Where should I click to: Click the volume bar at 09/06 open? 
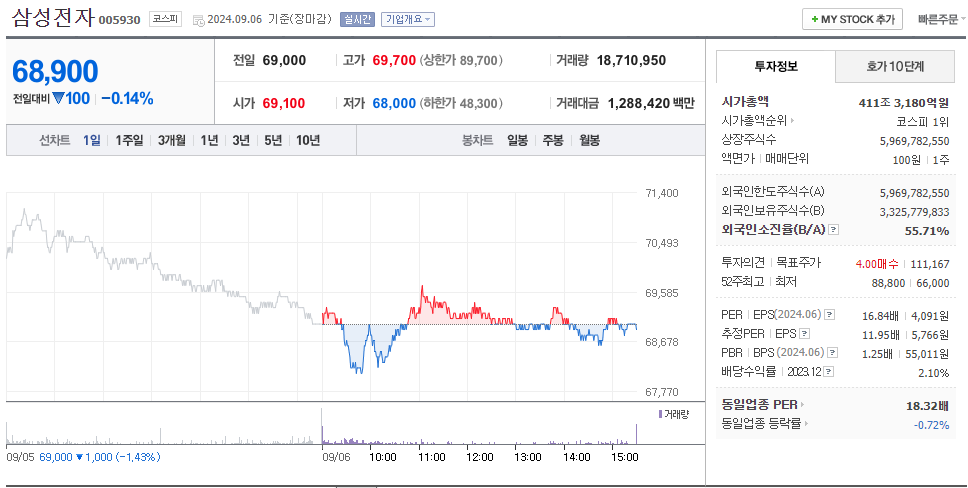[322, 426]
